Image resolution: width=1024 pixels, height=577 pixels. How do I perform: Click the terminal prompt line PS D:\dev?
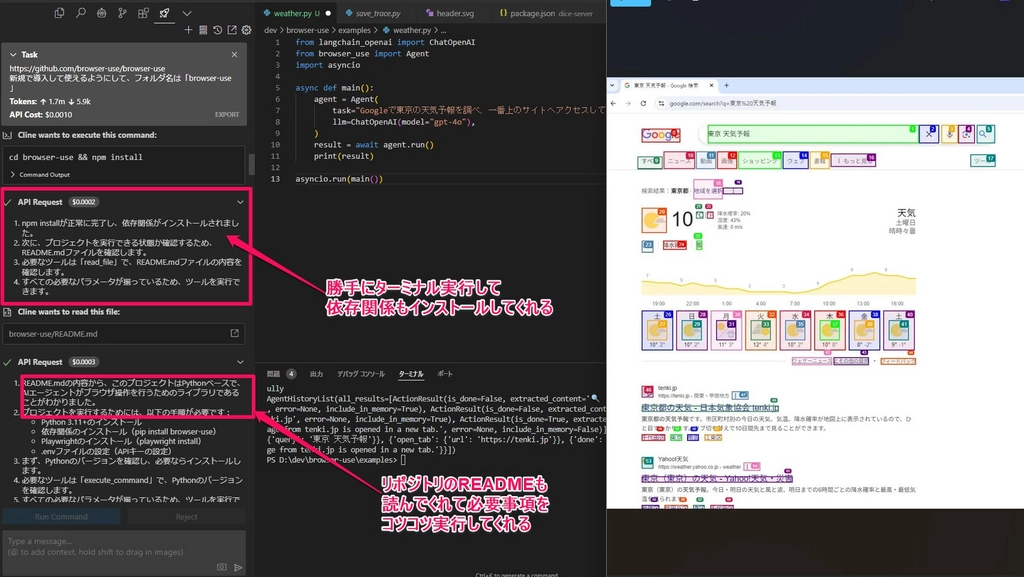pos(336,460)
